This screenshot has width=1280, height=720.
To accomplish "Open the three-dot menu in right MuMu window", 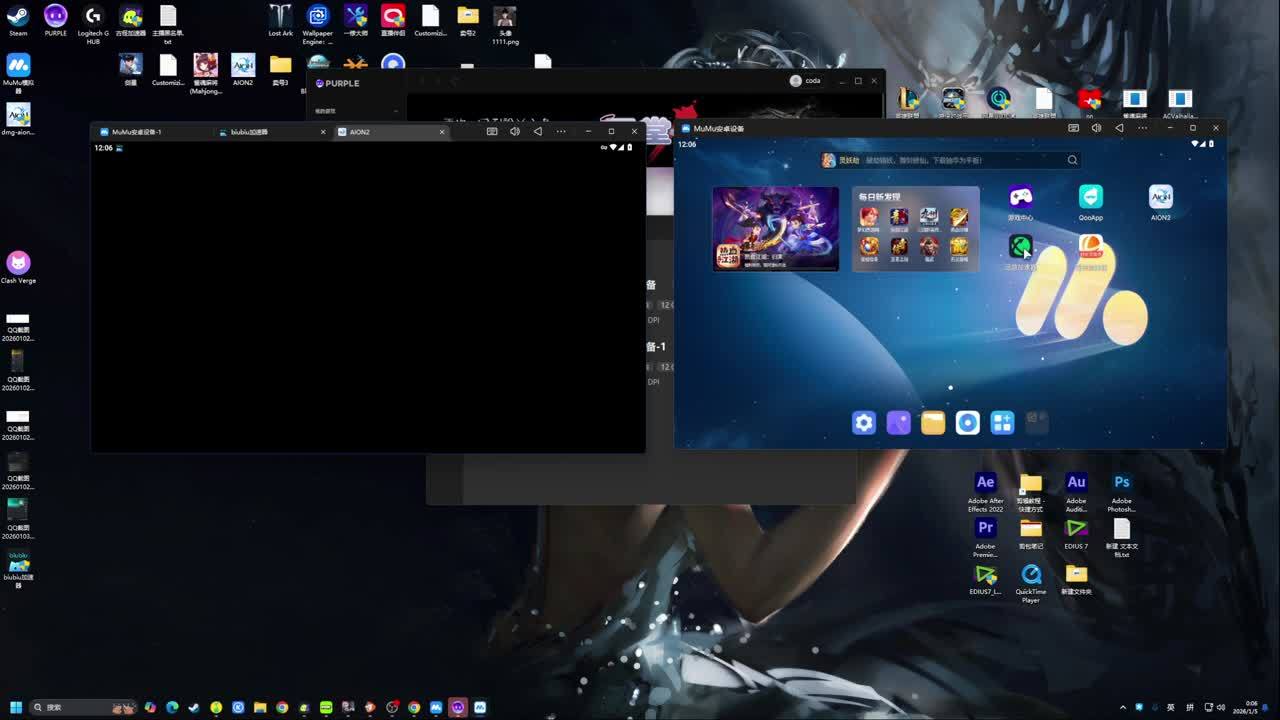I will (x=1142, y=128).
